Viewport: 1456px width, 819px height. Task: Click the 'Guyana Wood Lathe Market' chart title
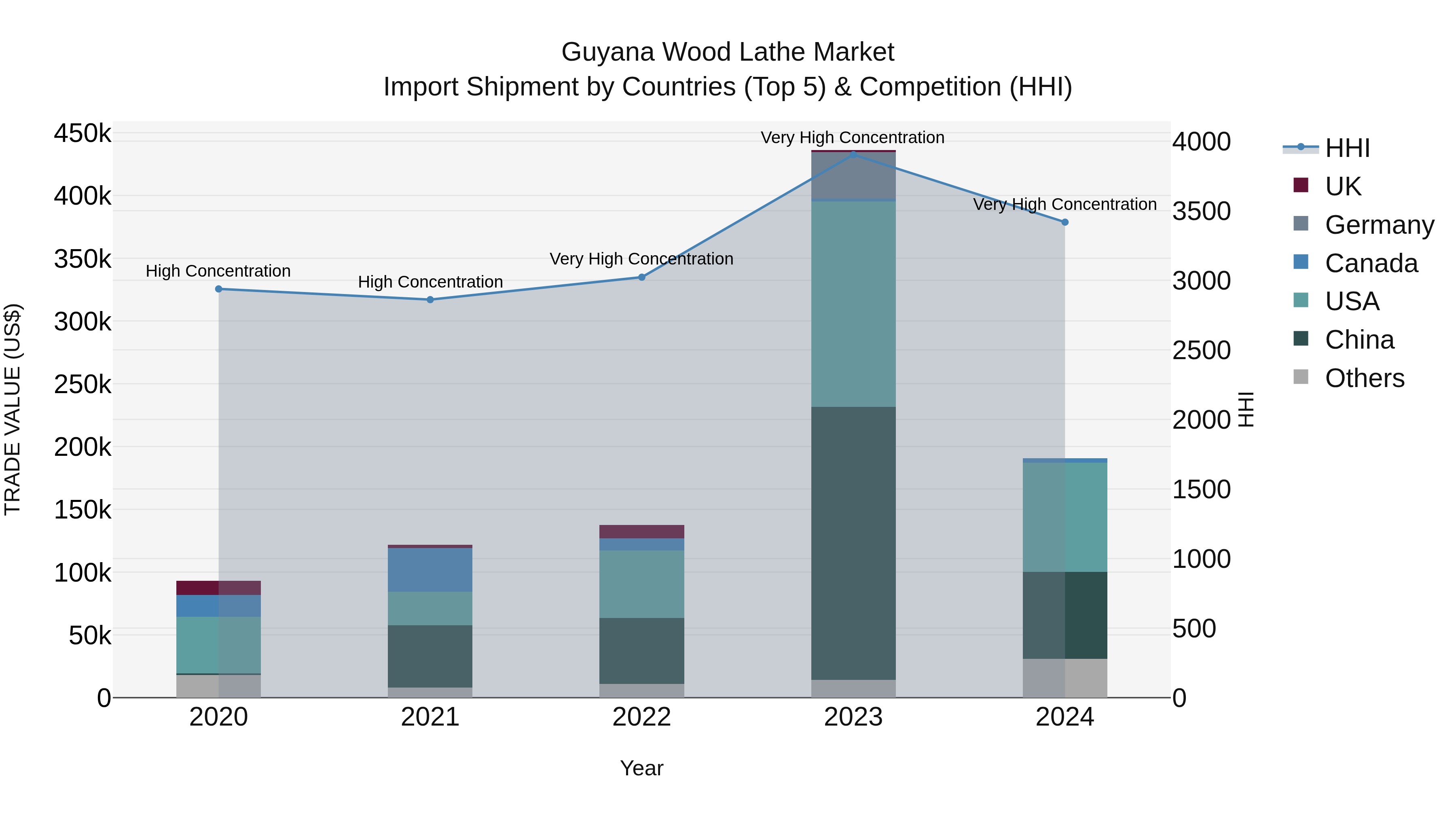click(x=728, y=52)
